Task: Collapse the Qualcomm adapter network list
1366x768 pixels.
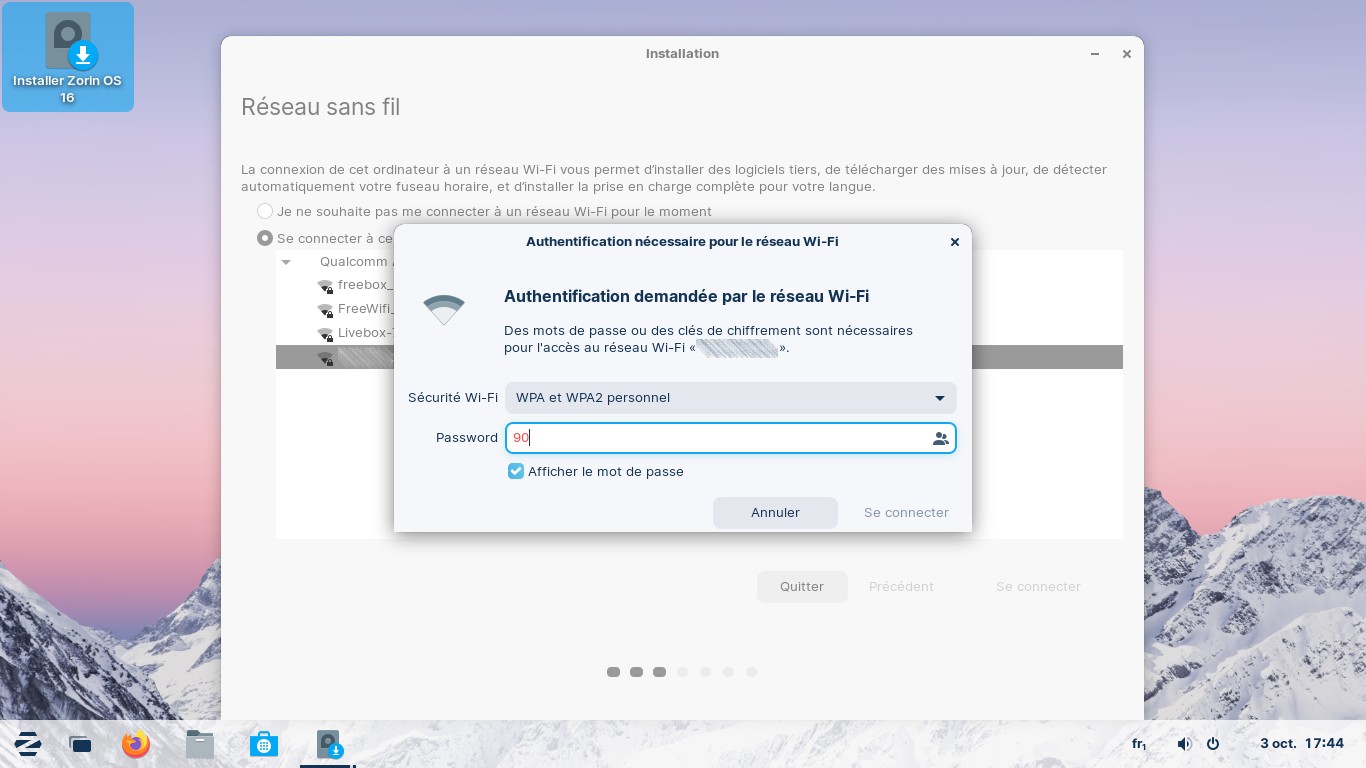Action: point(287,262)
